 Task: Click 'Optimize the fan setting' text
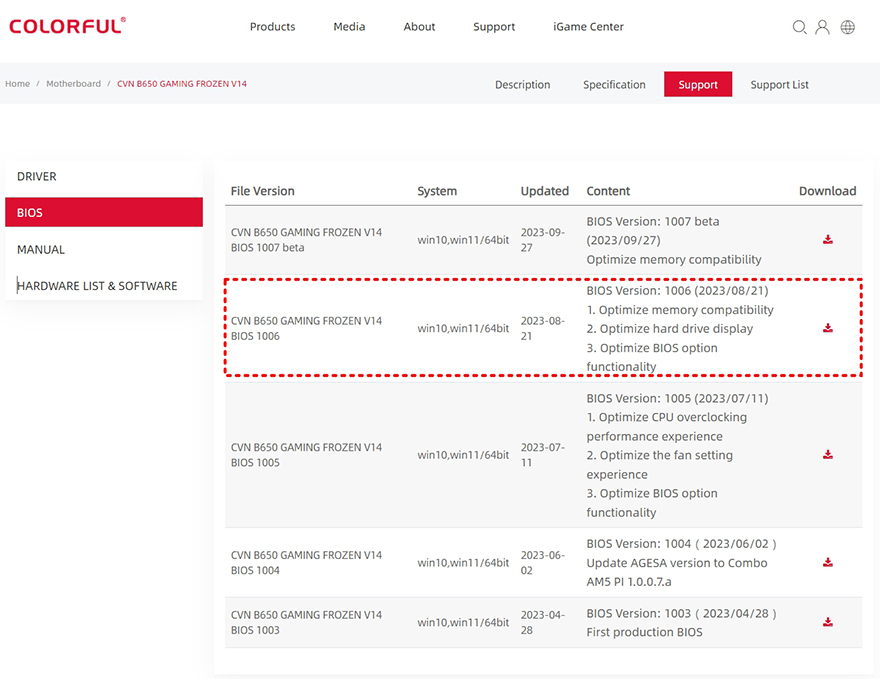click(x=666, y=455)
